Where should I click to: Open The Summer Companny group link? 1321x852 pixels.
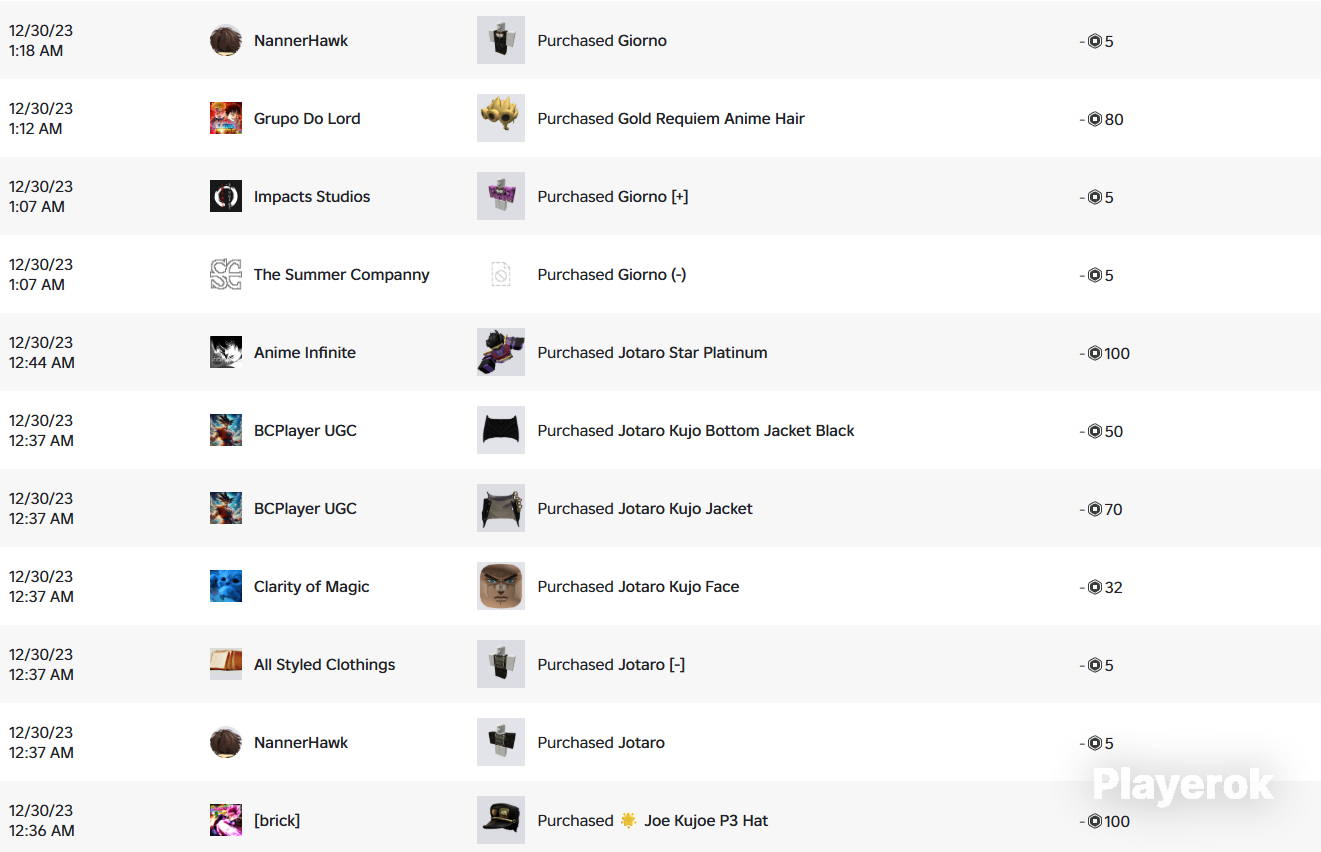click(342, 275)
